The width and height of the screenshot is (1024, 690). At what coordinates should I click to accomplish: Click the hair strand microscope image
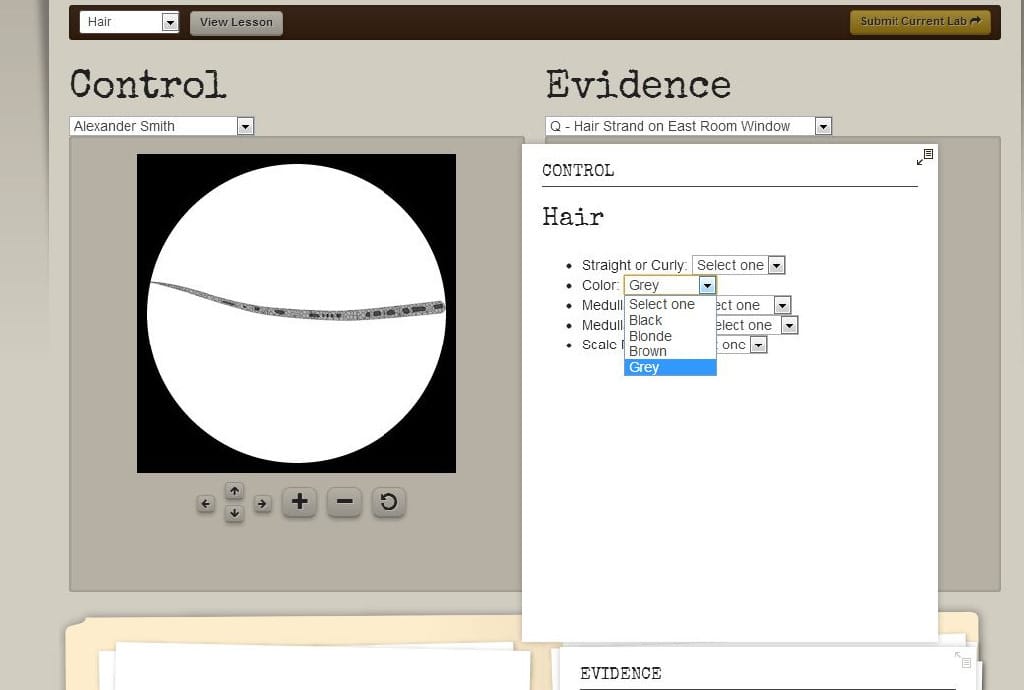coord(296,313)
